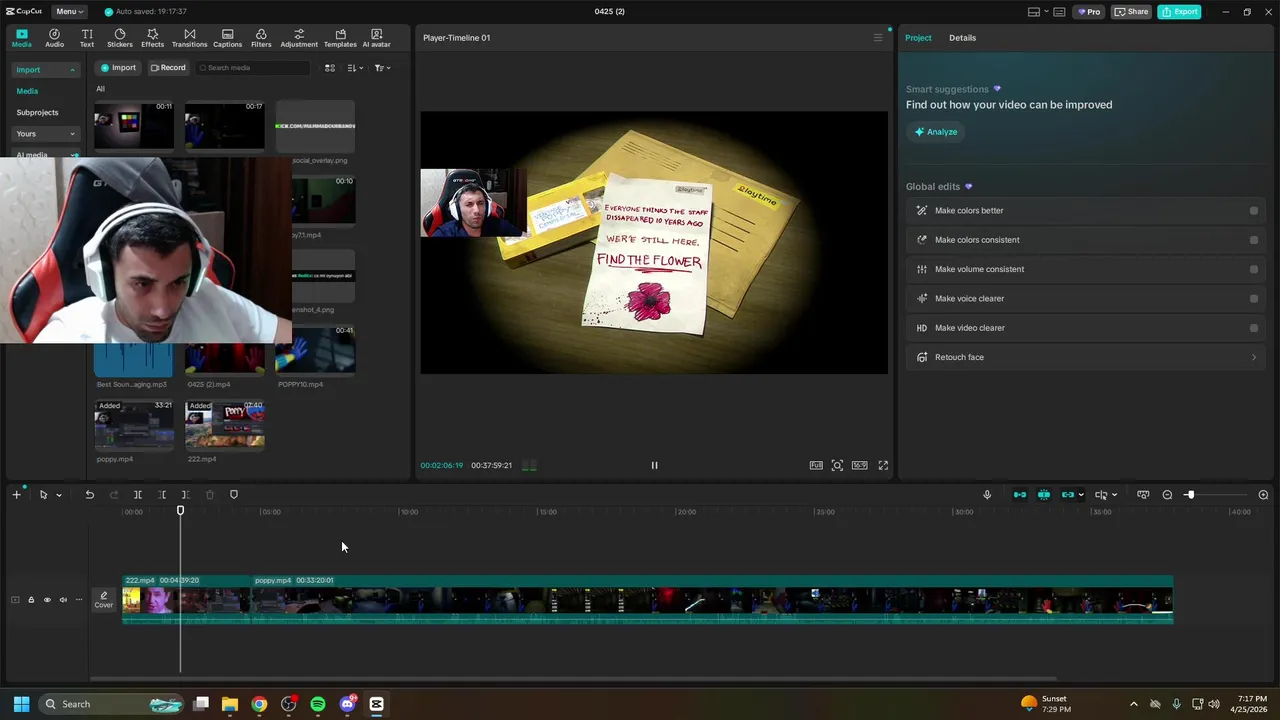Click the Record button

(167, 68)
